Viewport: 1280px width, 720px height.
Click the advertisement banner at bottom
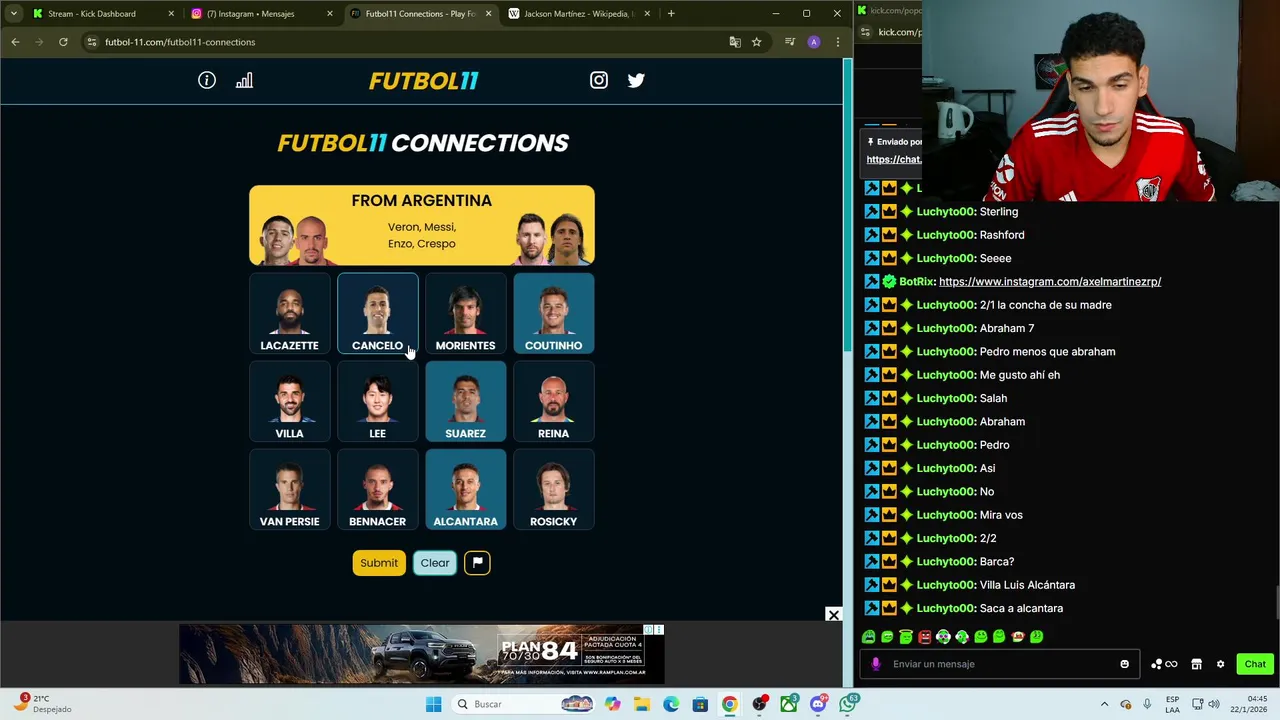tap(421, 654)
